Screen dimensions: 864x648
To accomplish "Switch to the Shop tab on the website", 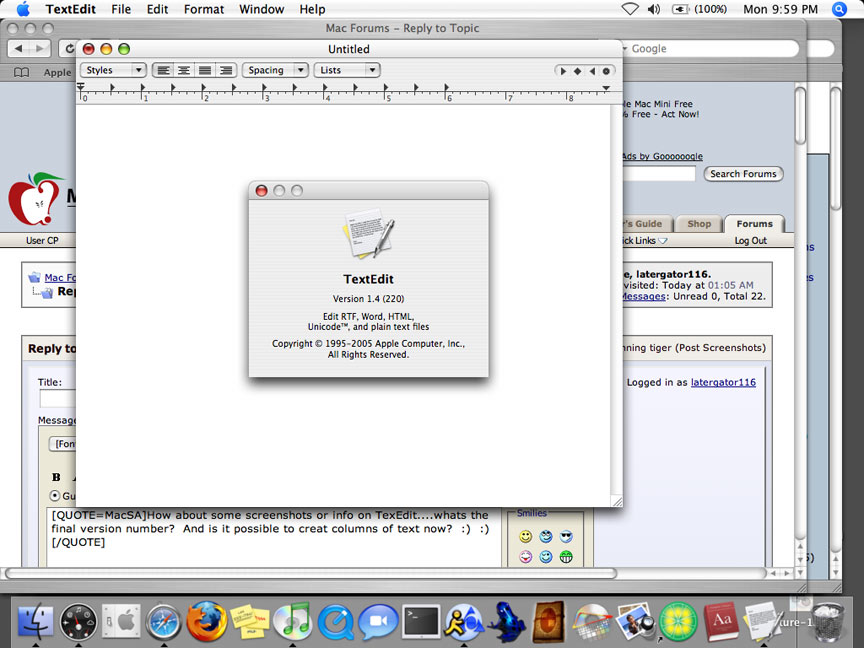I will [699, 224].
